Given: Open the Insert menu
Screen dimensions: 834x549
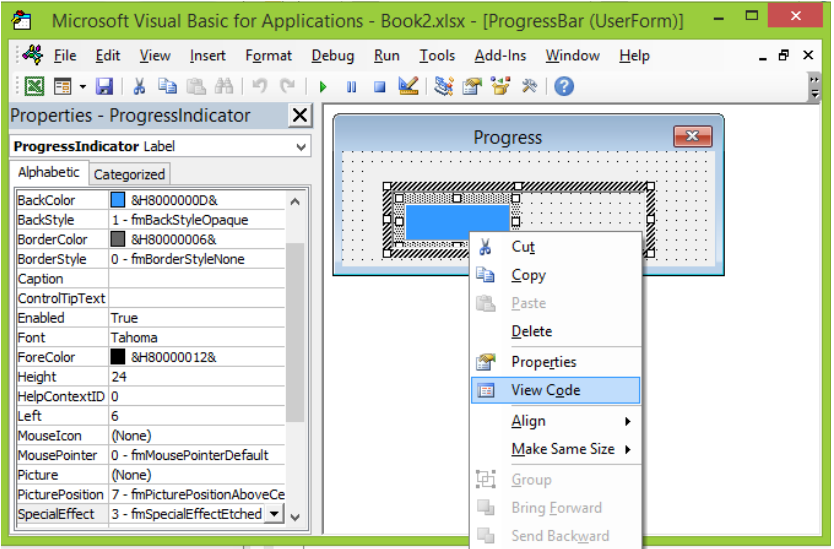Looking at the screenshot, I should (207, 55).
